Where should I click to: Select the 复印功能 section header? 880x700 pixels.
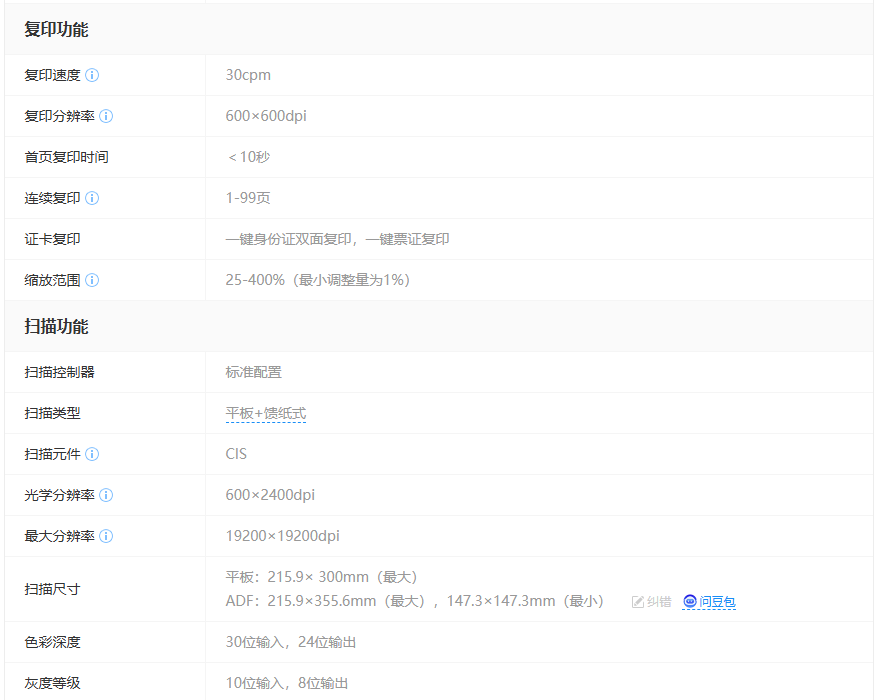56,30
